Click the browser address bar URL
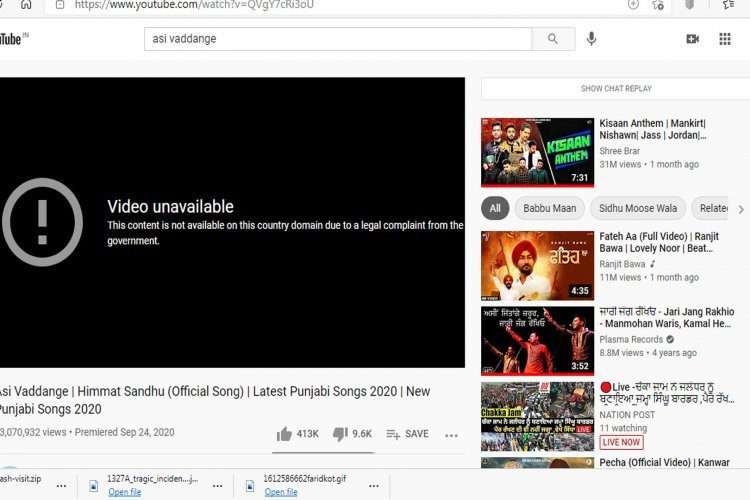Screen dimensions: 750x500 coord(194,5)
